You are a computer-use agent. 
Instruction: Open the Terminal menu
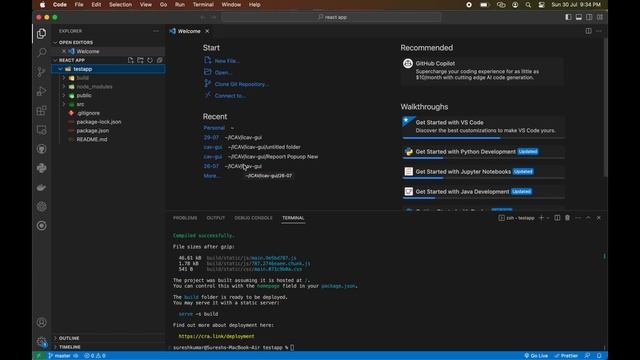pos(203,4)
